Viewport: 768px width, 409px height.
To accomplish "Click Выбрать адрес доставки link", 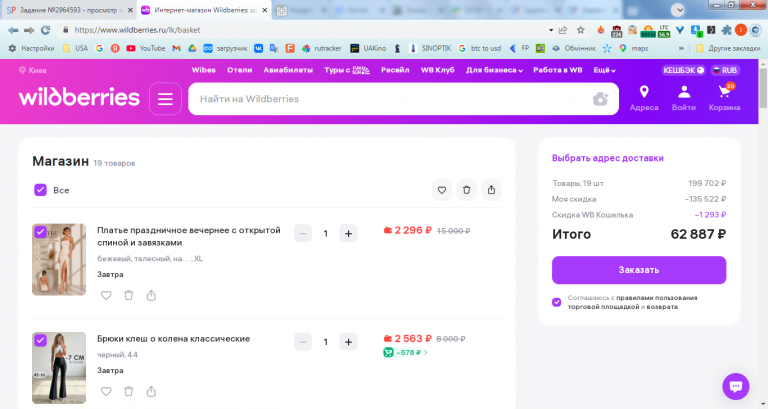I will tap(607, 158).
